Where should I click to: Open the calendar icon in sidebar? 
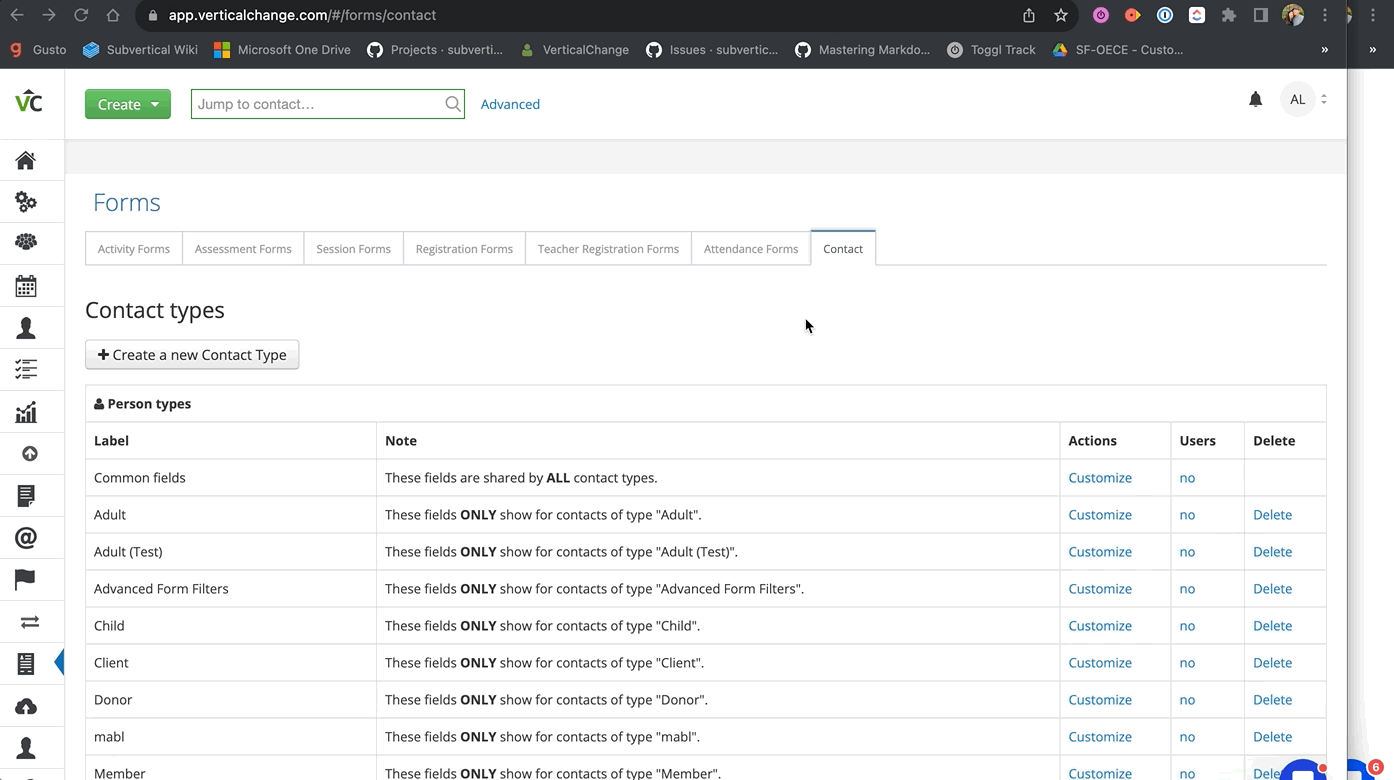click(x=26, y=286)
